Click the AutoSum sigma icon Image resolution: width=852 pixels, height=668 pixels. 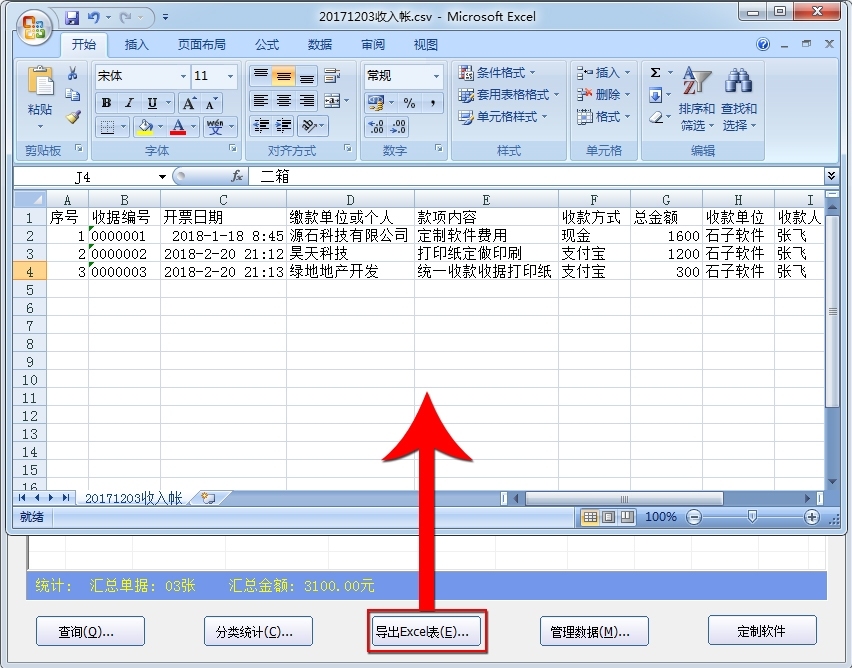(656, 73)
